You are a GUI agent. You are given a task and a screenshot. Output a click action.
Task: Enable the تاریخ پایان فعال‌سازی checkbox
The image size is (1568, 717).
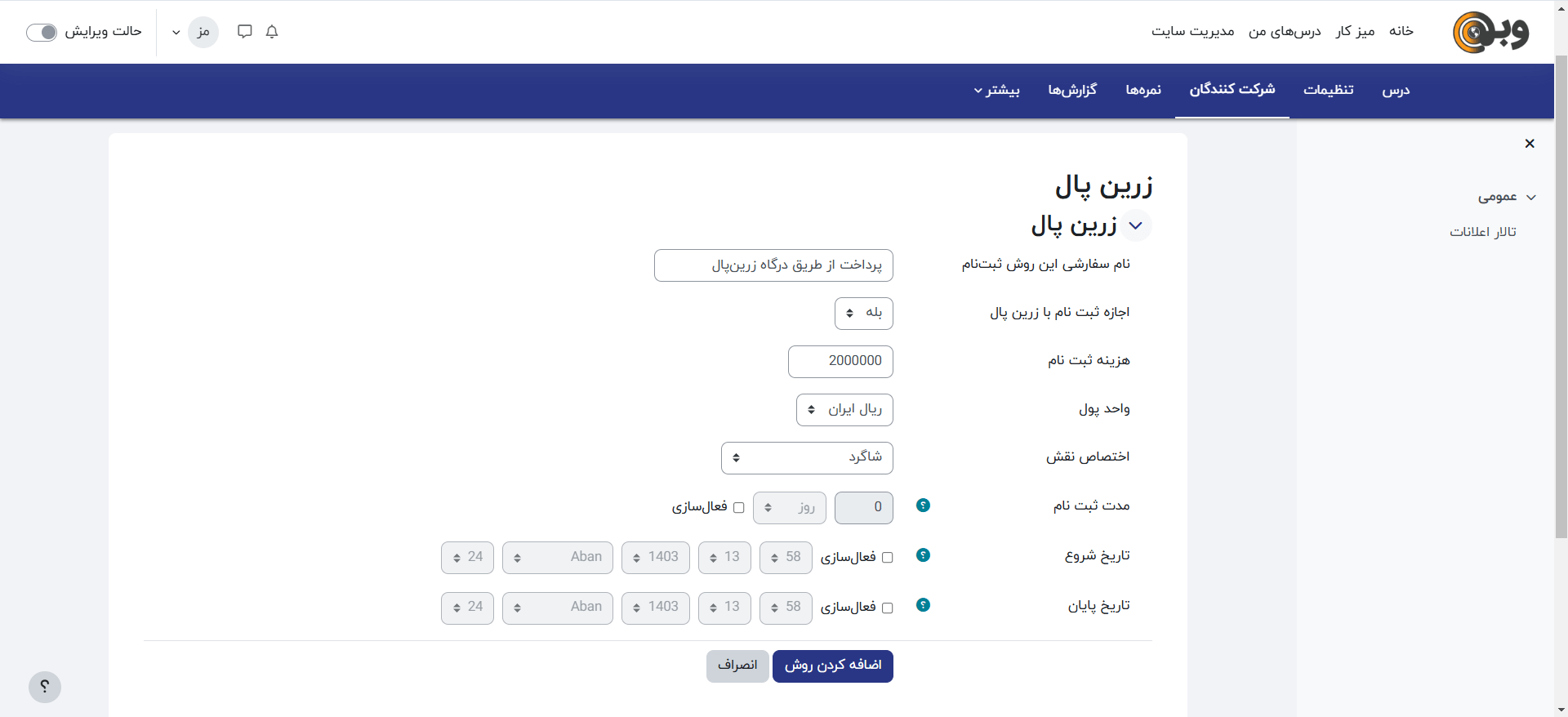click(x=888, y=608)
